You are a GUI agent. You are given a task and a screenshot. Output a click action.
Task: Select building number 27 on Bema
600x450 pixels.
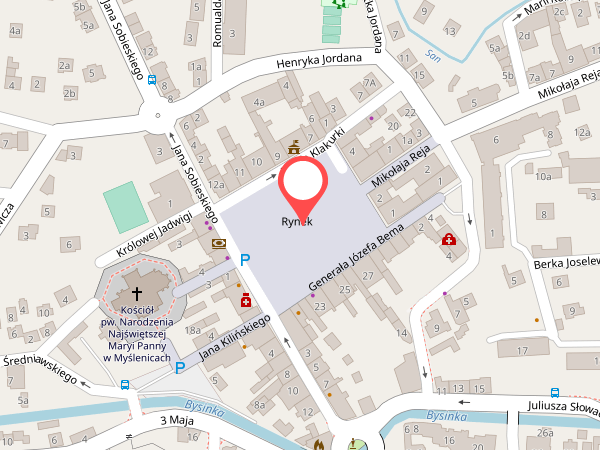point(368,276)
